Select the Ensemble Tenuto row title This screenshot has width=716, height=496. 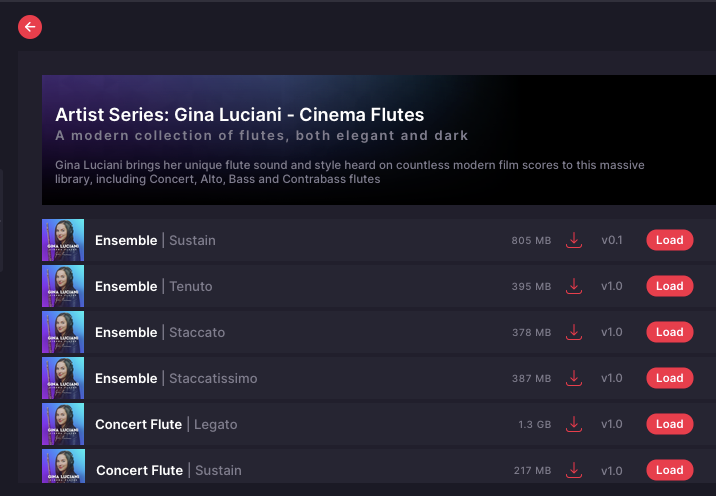[153, 286]
